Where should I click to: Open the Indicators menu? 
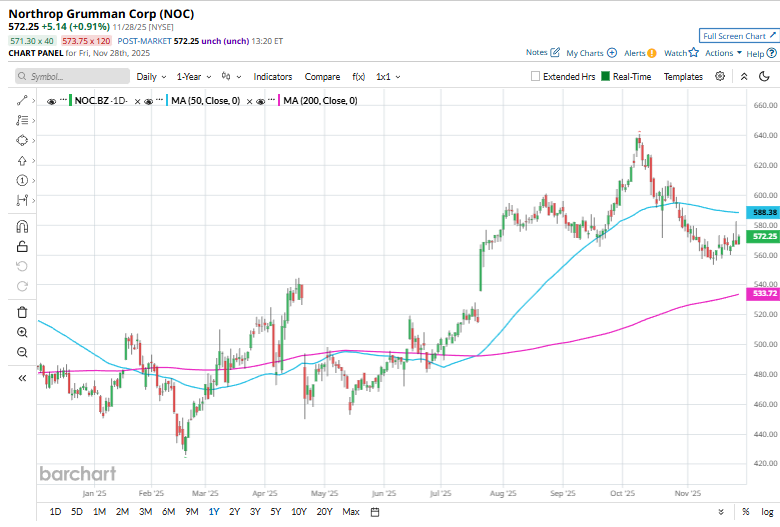click(272, 76)
